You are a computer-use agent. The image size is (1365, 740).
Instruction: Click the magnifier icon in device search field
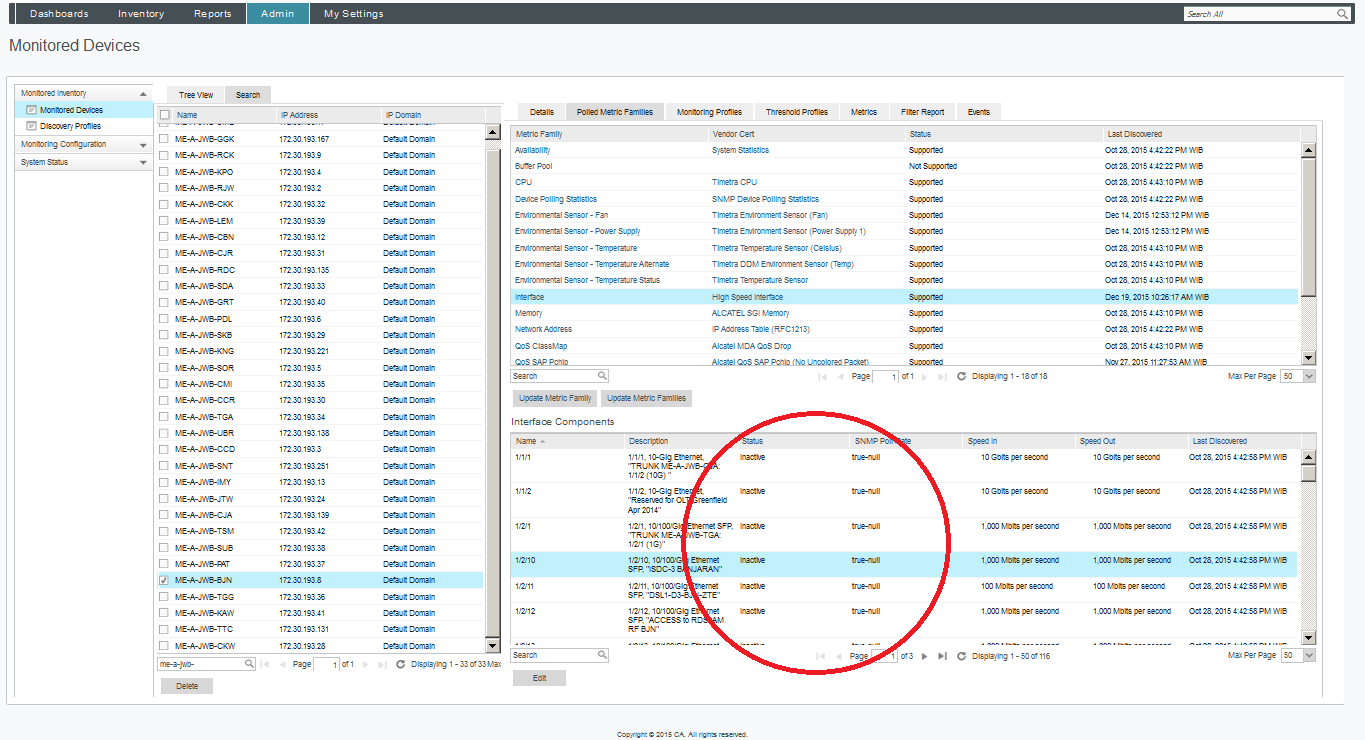click(249, 662)
